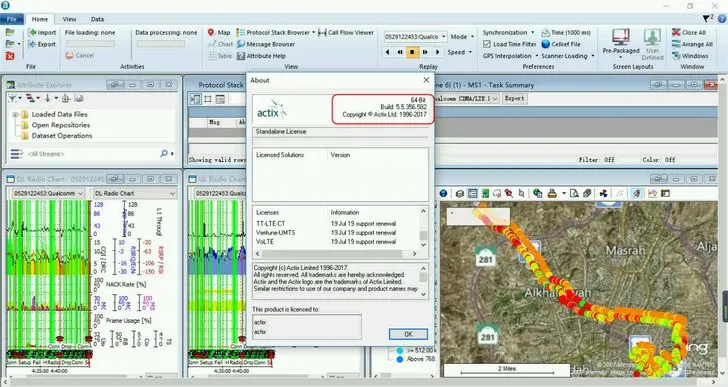The width and height of the screenshot is (728, 387).
Task: Click the print icon in map toolbar
Action: (x=552, y=193)
